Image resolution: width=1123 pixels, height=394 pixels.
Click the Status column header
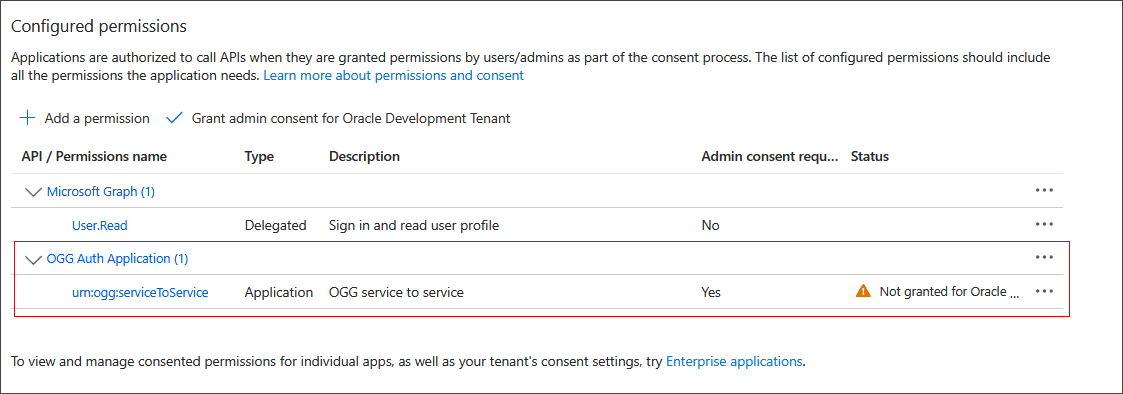click(869, 156)
